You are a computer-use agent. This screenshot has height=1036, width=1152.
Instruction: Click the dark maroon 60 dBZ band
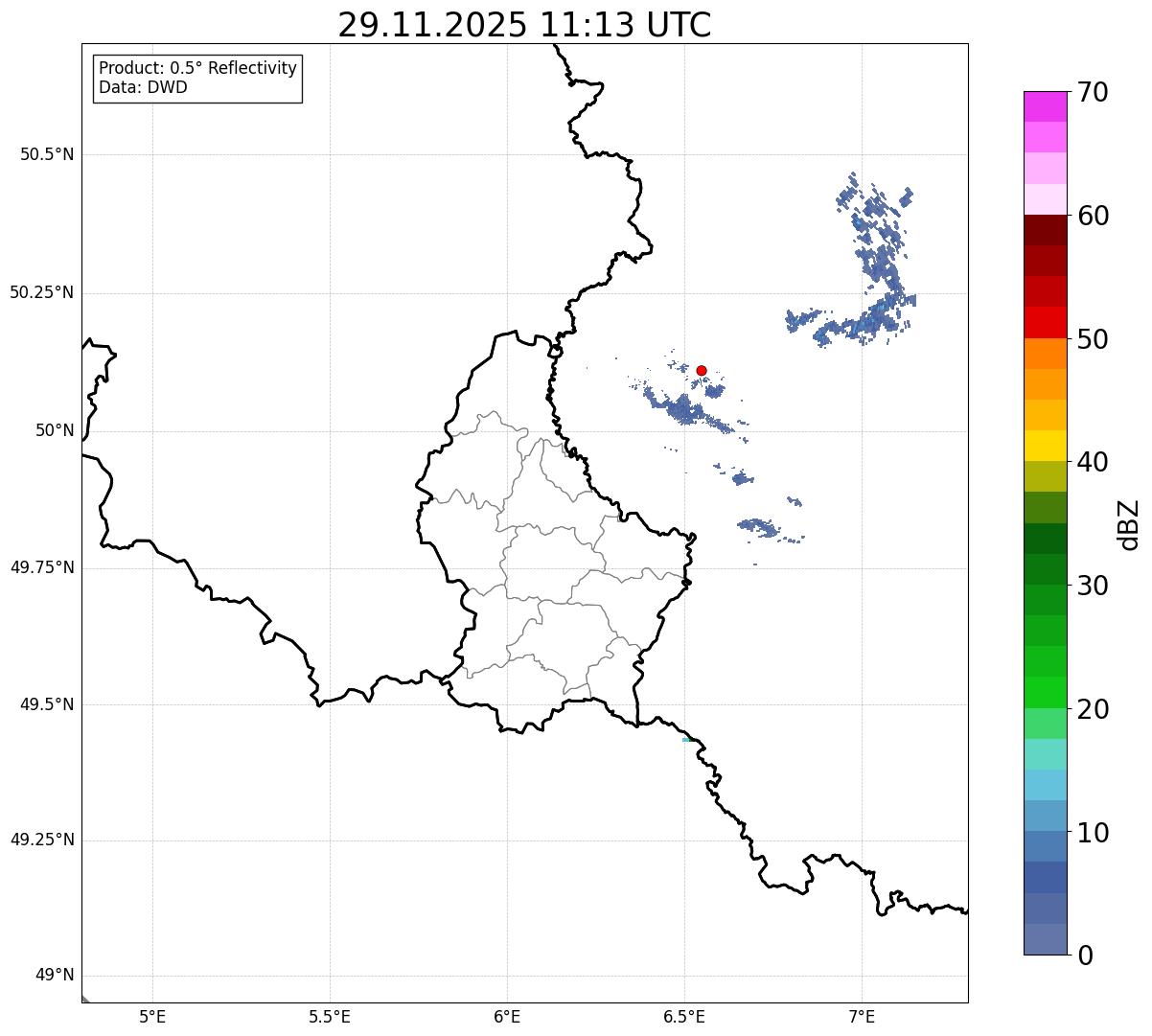(1039, 230)
